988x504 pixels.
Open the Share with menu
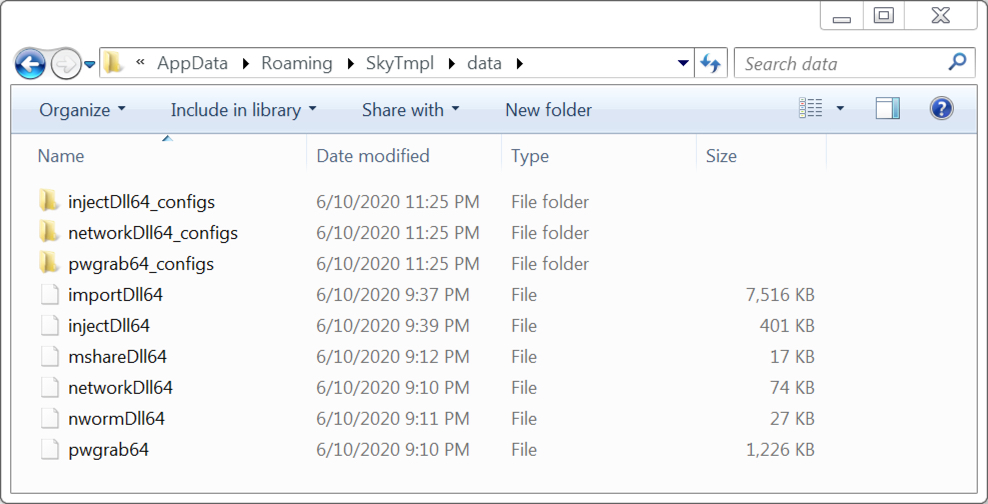pos(410,110)
